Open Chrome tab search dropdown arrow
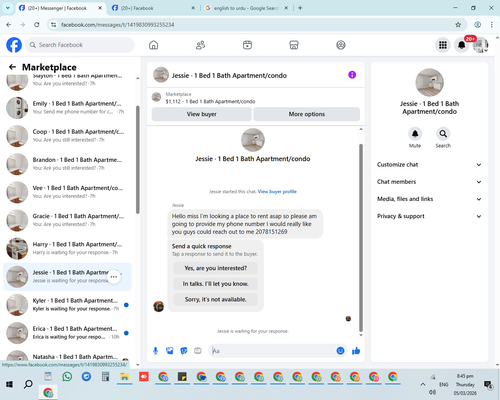This screenshot has width=500, height=400. 8,8
